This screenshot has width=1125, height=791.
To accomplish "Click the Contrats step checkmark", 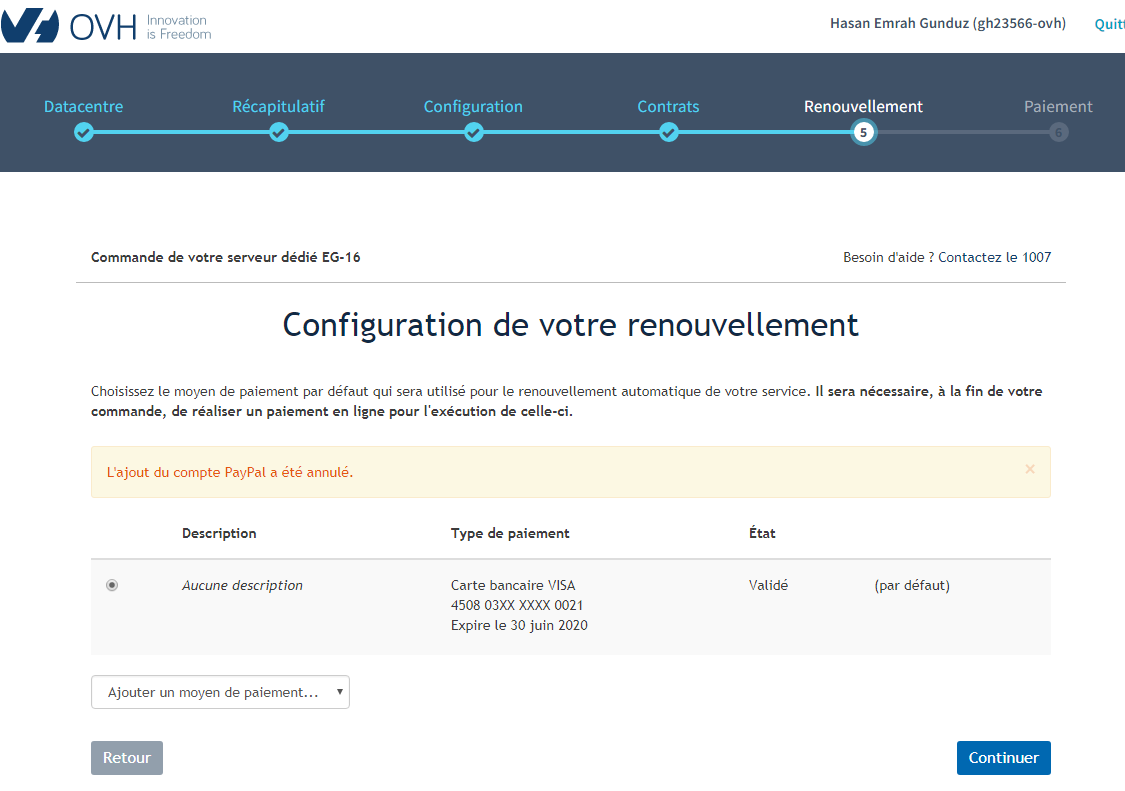I will click(x=669, y=132).
